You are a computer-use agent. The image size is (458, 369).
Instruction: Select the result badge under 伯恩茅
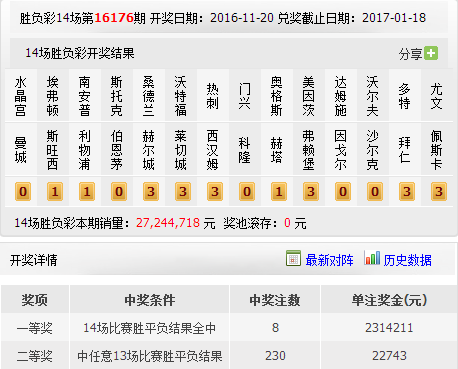[119, 192]
